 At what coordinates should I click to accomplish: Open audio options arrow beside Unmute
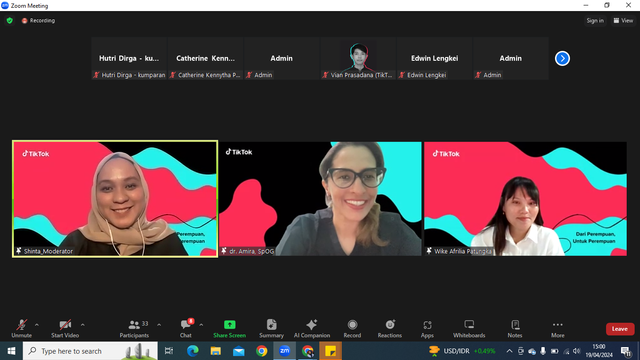37,325
